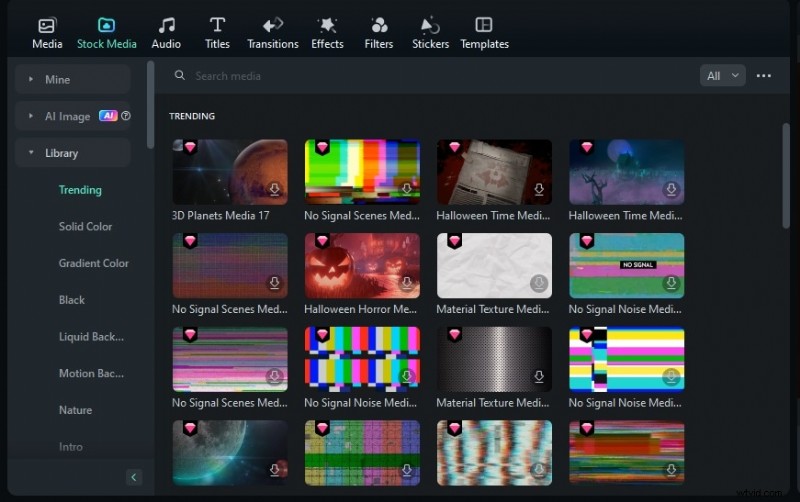Select the Halloween Horror pumpkin thumbnail
Screen dimensions: 800x502
tap(361, 266)
